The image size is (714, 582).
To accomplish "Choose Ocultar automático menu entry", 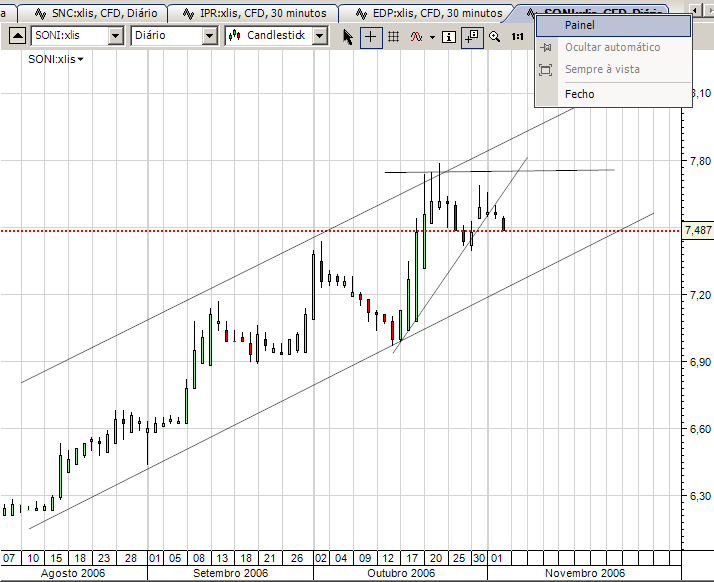I will pos(613,47).
